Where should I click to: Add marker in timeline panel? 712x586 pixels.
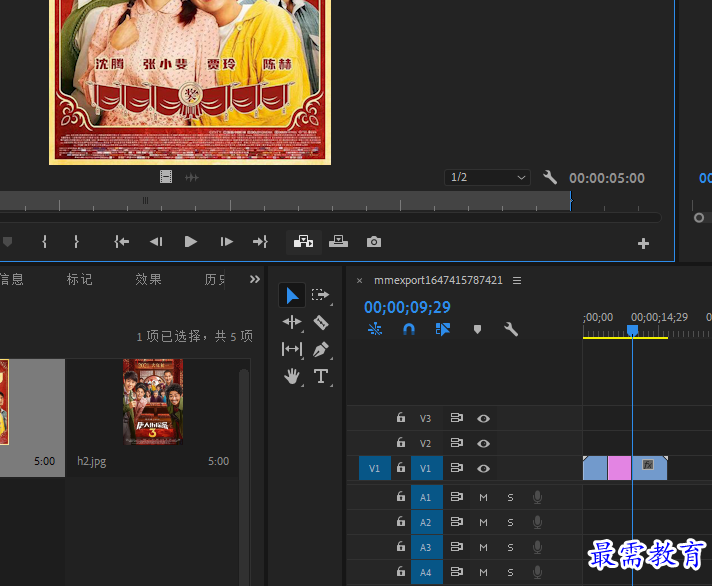pos(477,329)
